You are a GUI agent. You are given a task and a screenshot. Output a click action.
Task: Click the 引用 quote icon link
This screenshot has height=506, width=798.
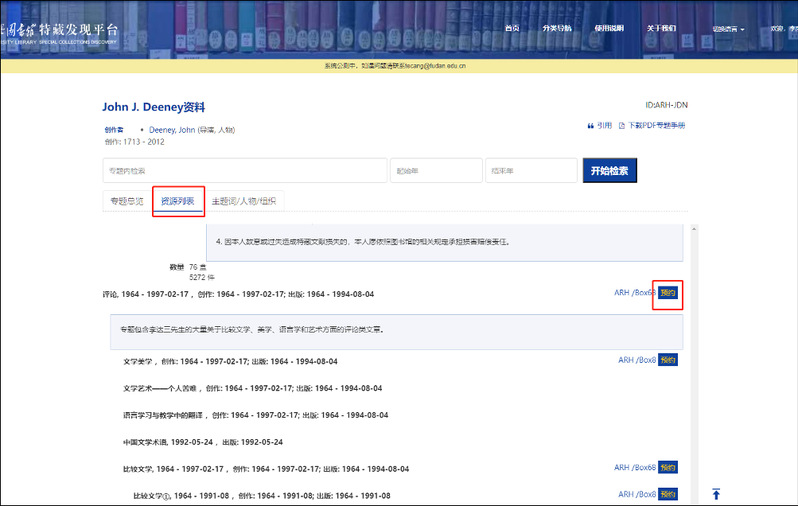point(600,126)
